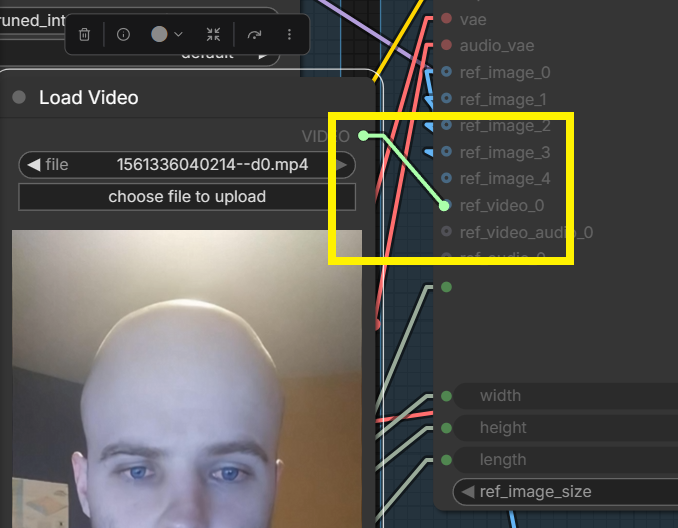This screenshot has width=678, height=528.
Task: Click the ref_video_0 input socket
Action: [445, 205]
